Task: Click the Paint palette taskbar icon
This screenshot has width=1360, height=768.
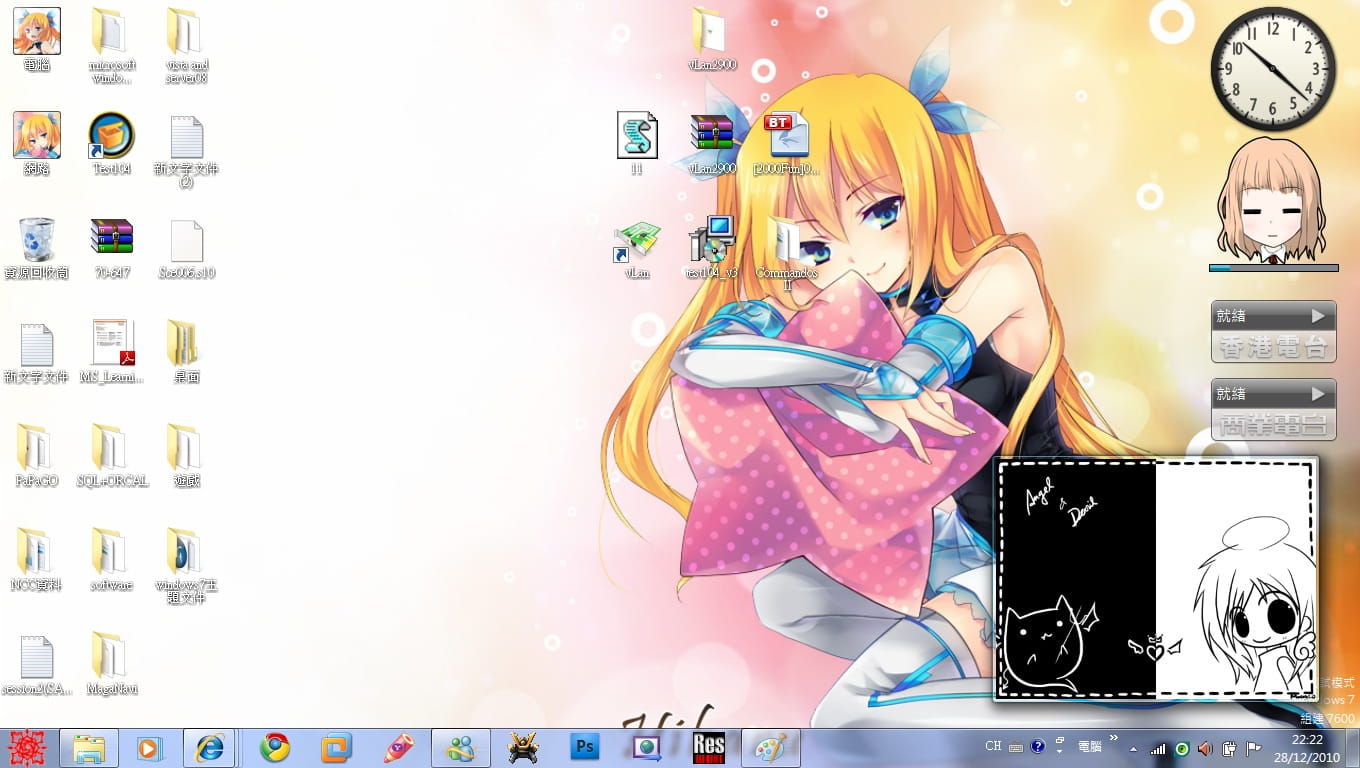Action: [770, 748]
